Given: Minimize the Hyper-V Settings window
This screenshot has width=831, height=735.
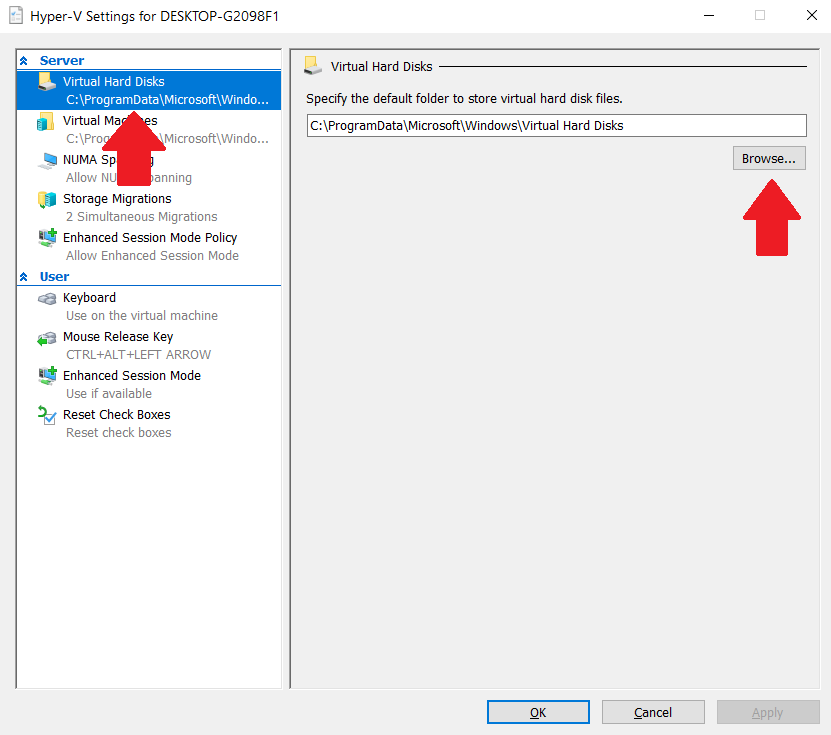Looking at the screenshot, I should 709,15.
